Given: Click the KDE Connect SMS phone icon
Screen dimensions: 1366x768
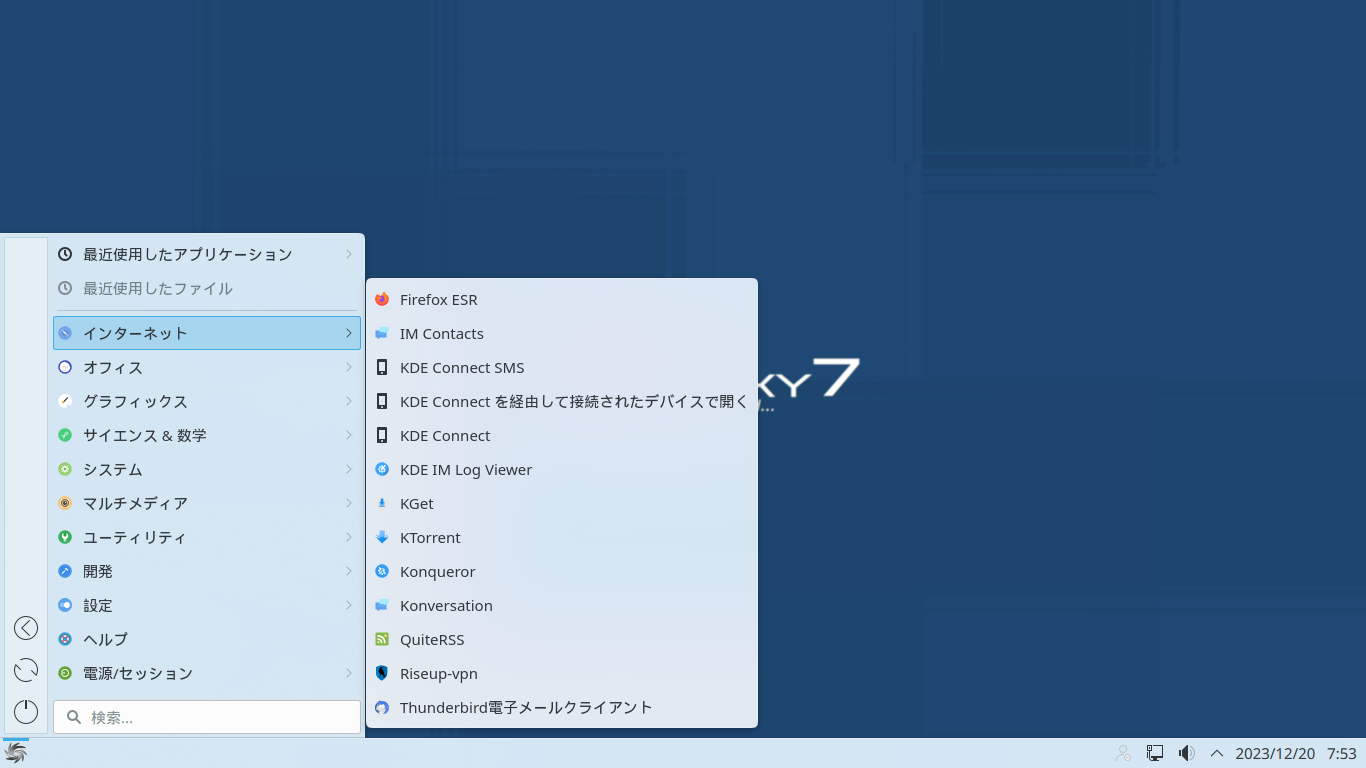Looking at the screenshot, I should click(x=382, y=367).
